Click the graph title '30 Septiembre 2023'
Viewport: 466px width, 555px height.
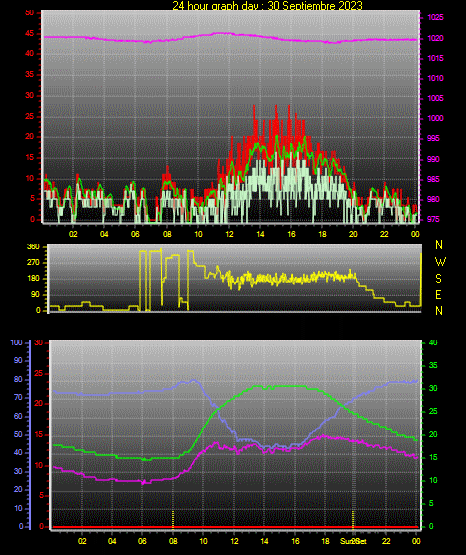click(315, 6)
